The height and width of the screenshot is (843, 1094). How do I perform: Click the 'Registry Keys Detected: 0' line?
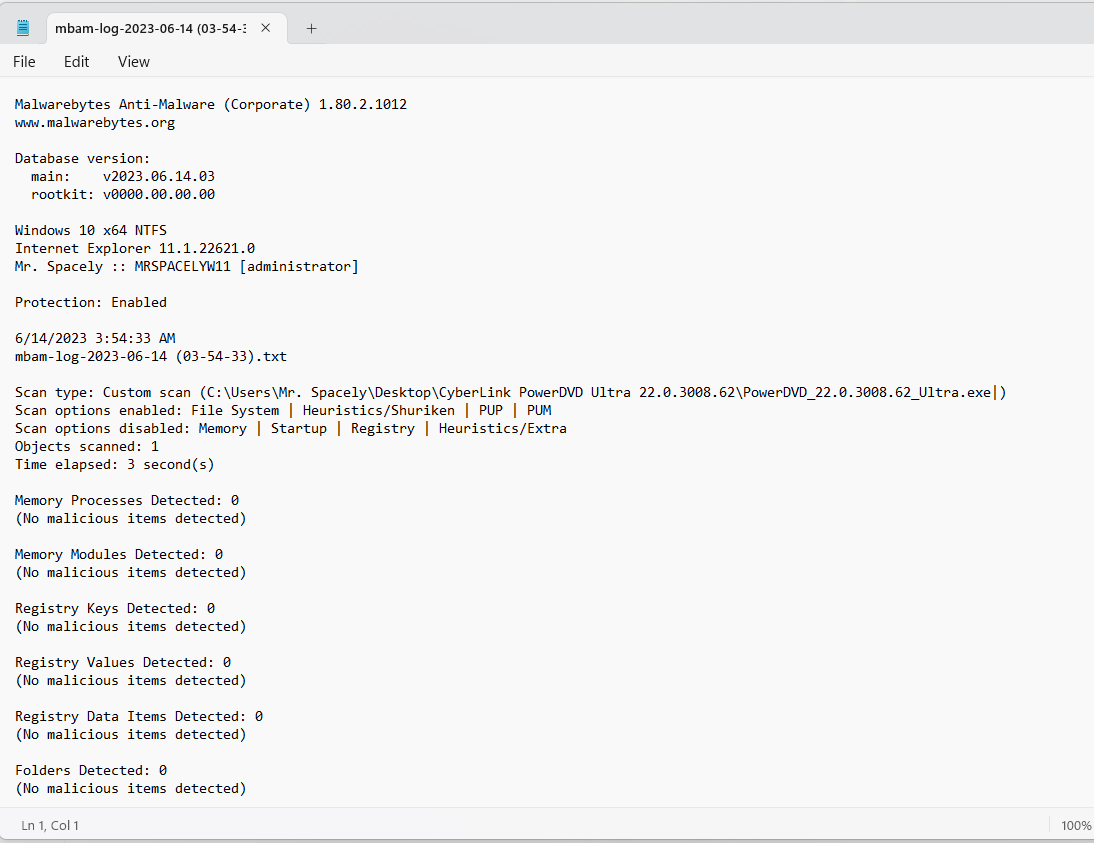pyautogui.click(x=115, y=609)
